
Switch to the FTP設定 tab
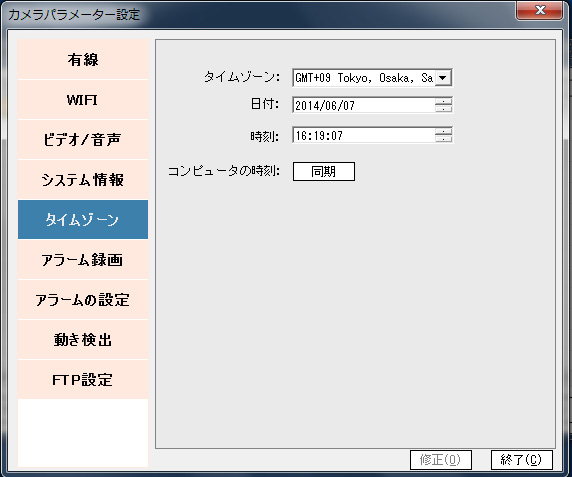click(x=83, y=380)
